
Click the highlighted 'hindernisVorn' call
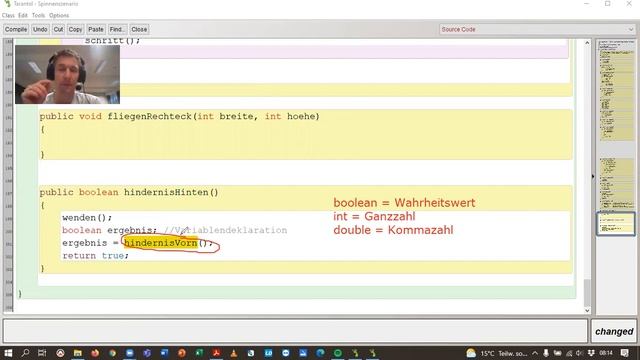(161, 243)
